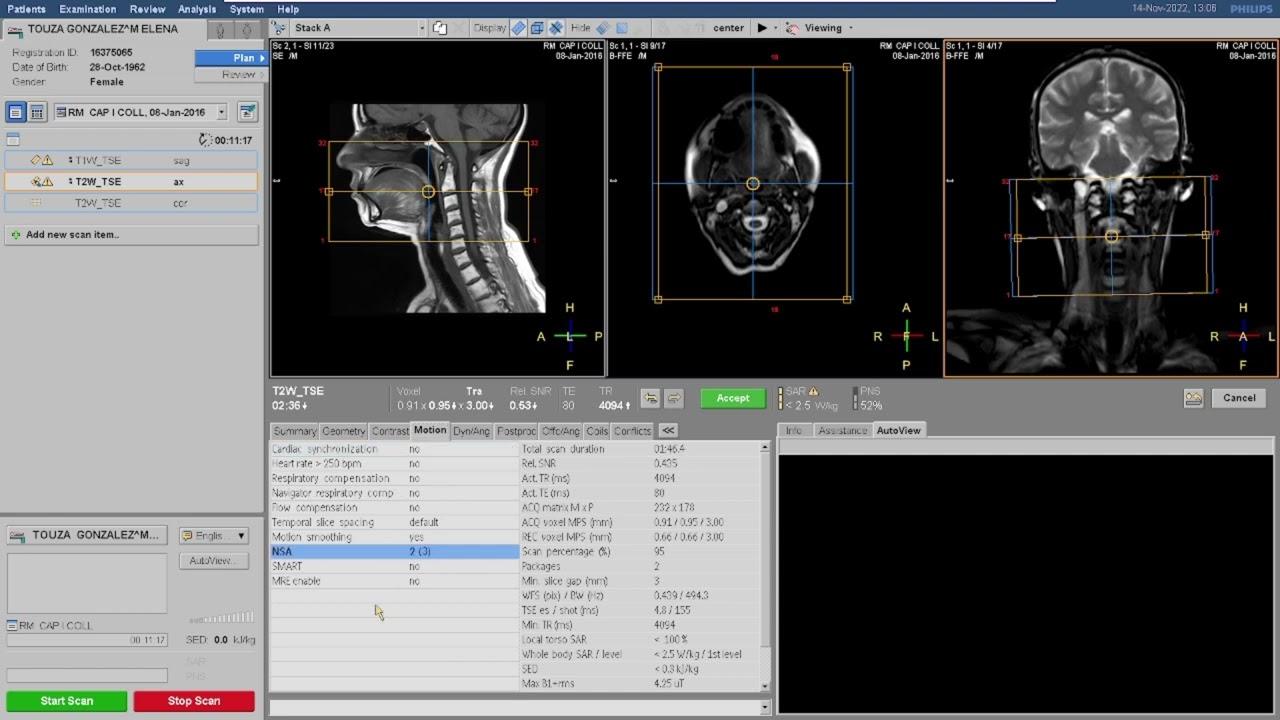
Task: Open the Analysis menu
Action: (197, 9)
